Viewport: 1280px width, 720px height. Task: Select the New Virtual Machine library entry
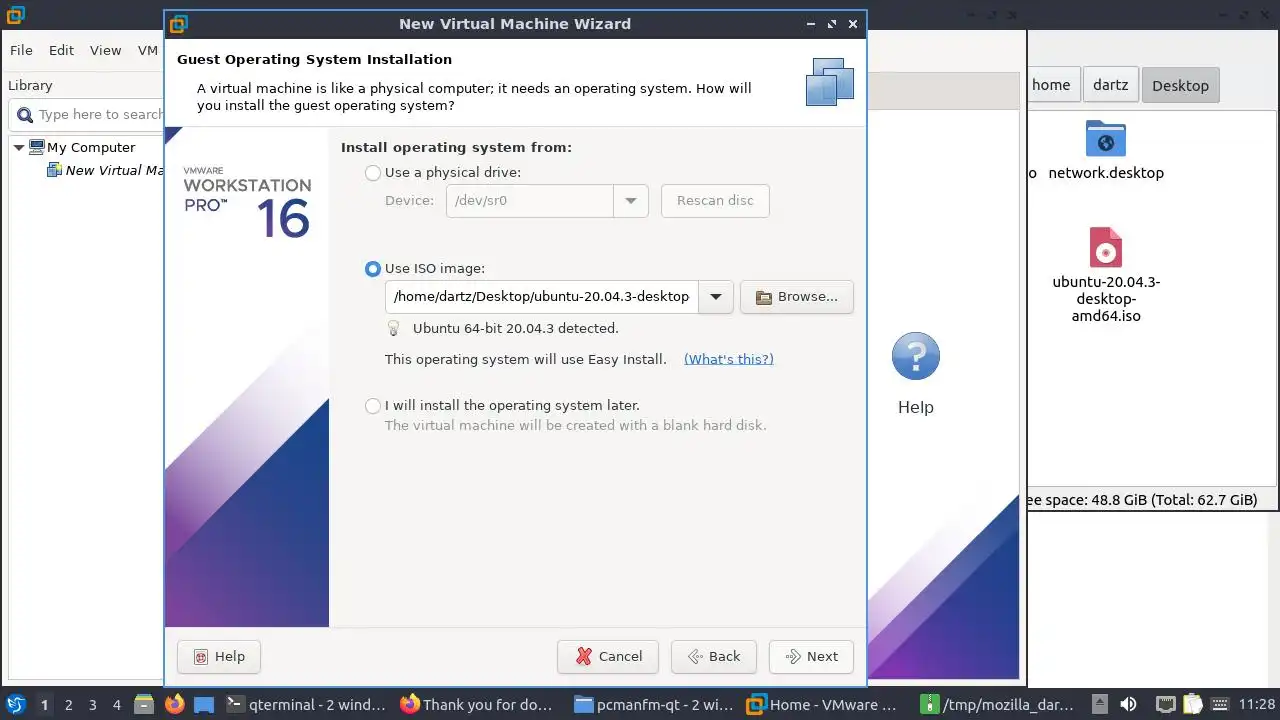(114, 170)
